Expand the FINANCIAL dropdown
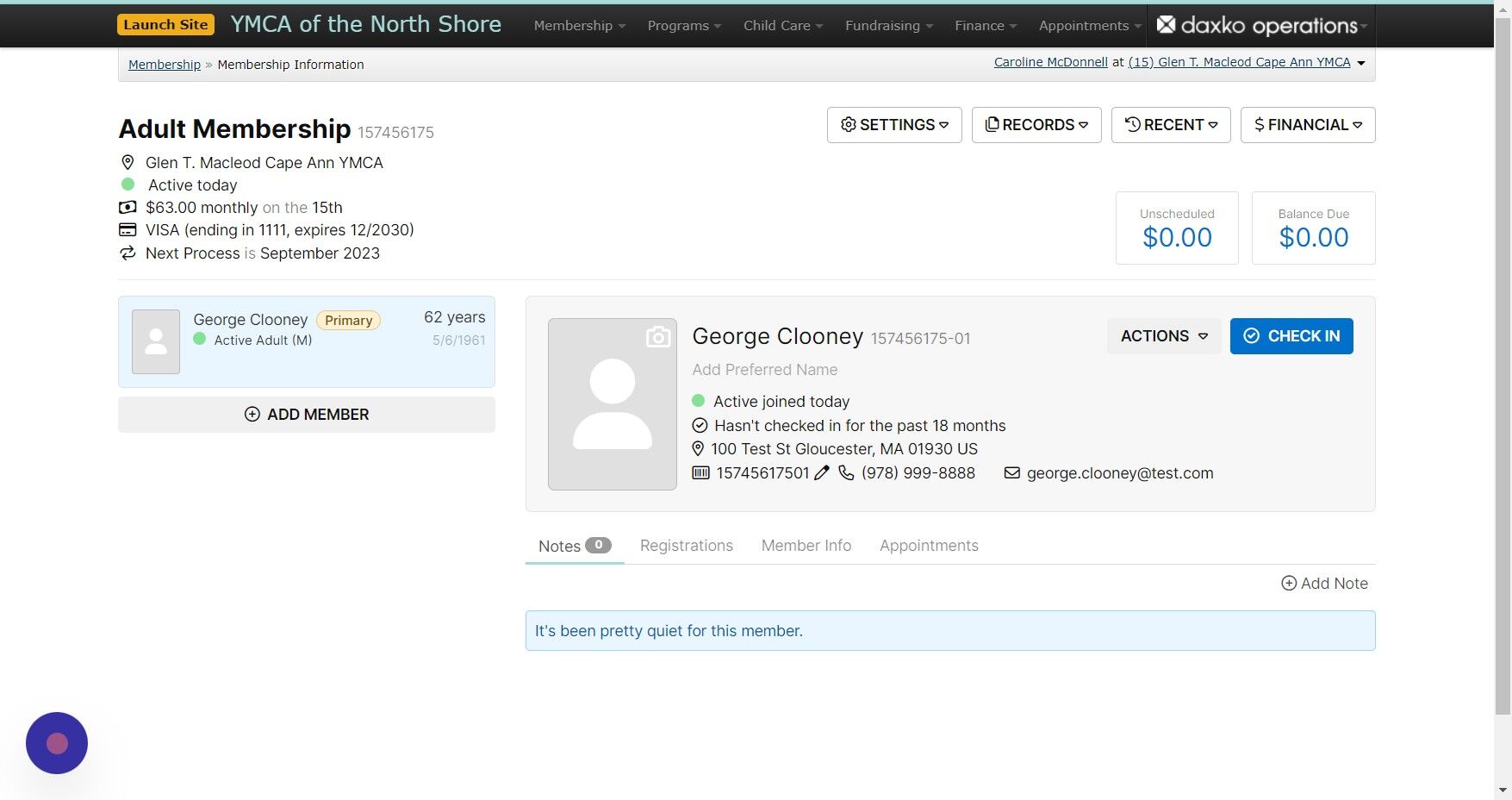Screen dimensions: 1512x800 [x=1307, y=124]
